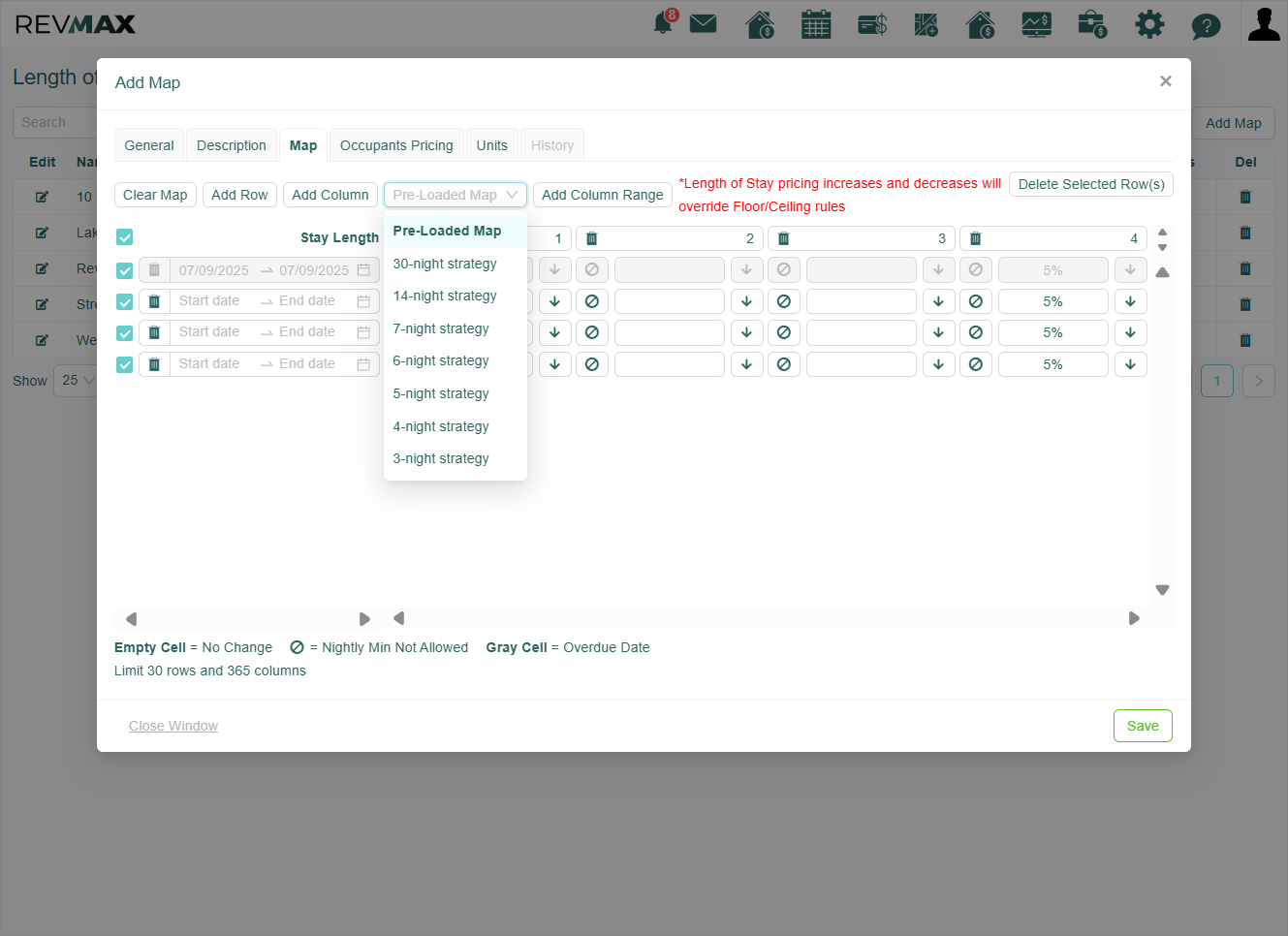Image resolution: width=1288 pixels, height=936 pixels.
Task: Open the map-with-plus icon in top navigation
Action: tap(926, 23)
